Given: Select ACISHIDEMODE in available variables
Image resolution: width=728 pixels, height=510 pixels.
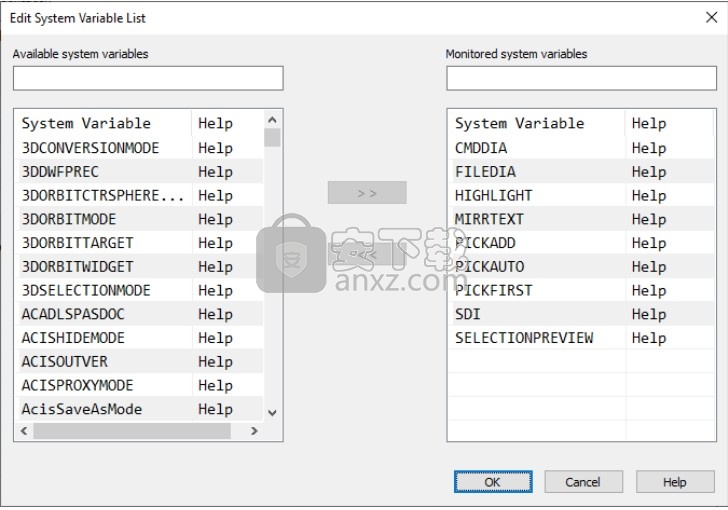Looking at the screenshot, I should (x=73, y=337).
